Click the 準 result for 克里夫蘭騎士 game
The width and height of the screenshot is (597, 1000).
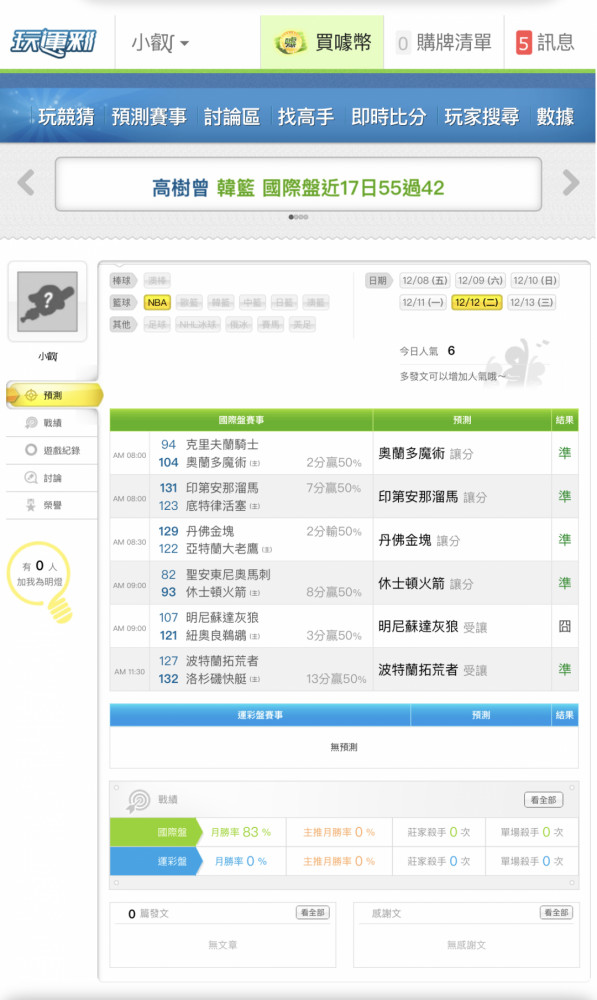[x=564, y=453]
